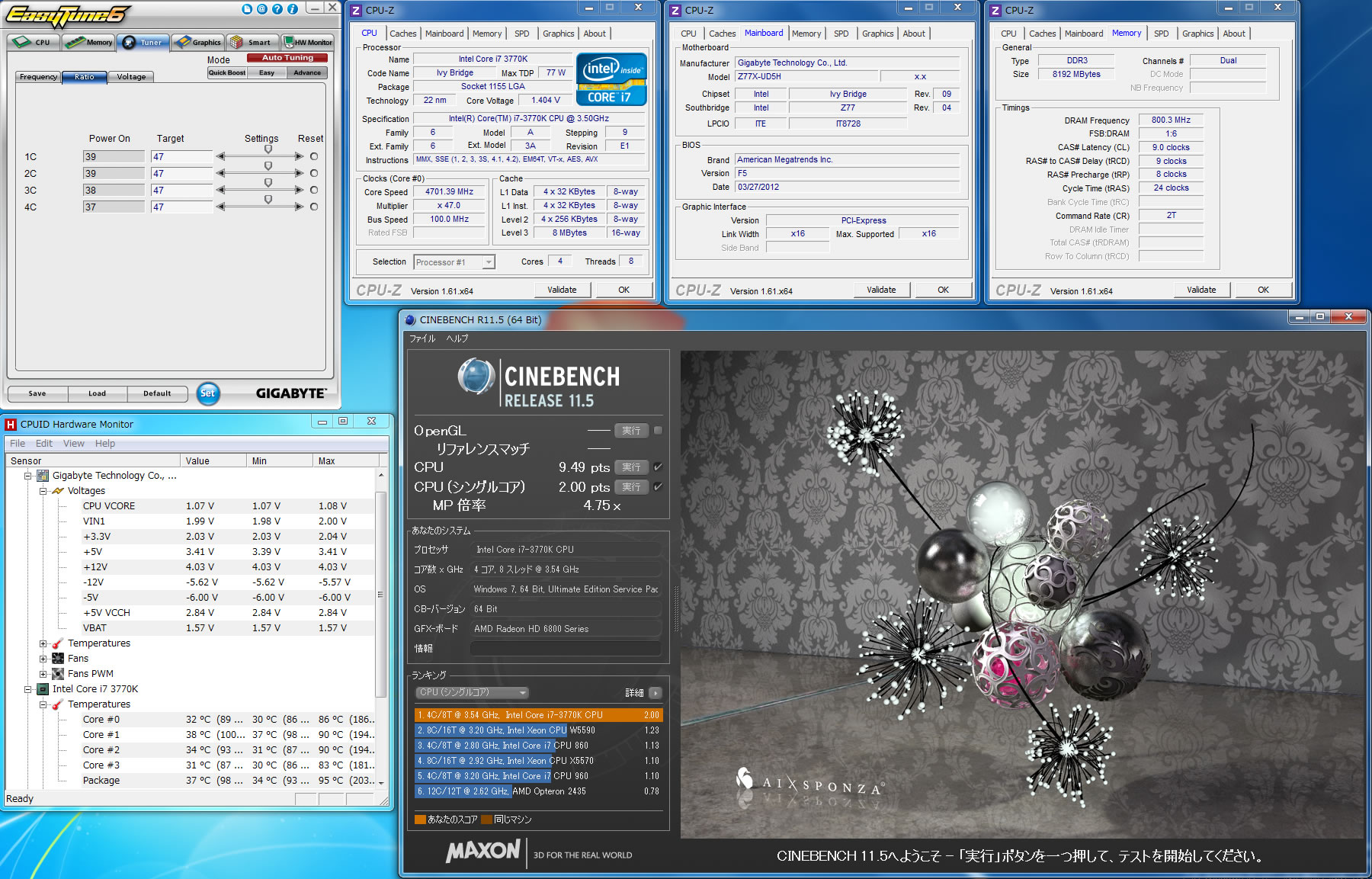The image size is (1372, 879).
Task: Click the EasyTune6 'i' info icon
Action: (292, 9)
